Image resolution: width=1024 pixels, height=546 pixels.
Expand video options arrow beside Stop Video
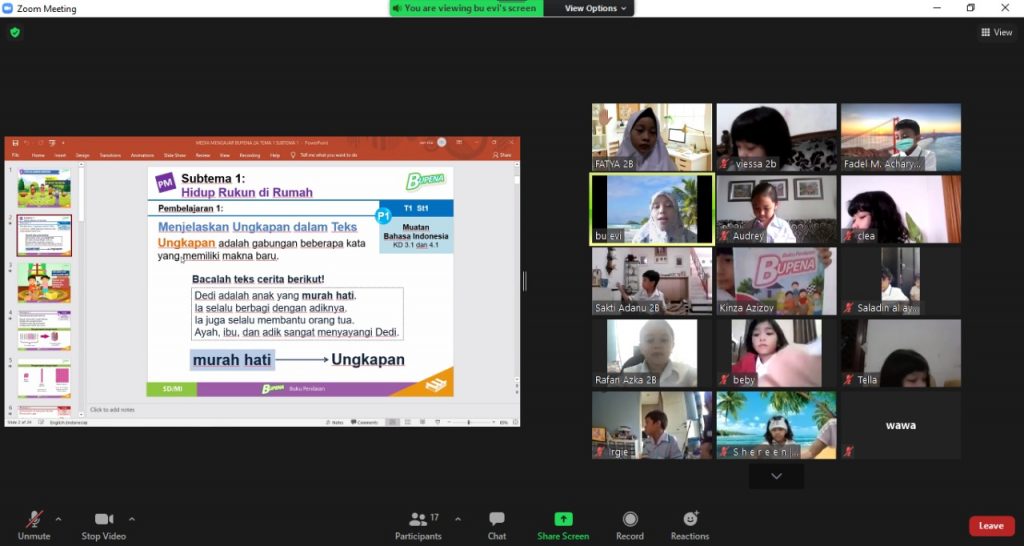[132, 519]
